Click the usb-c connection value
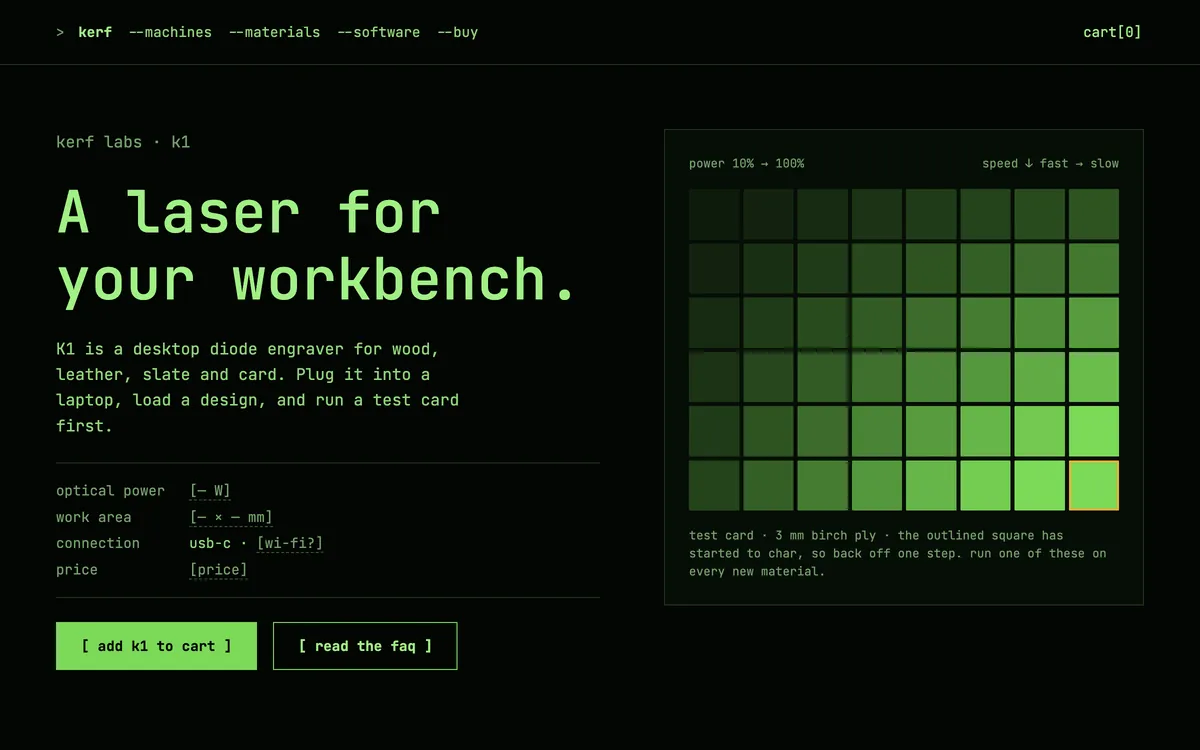The width and height of the screenshot is (1200, 750). point(210,543)
